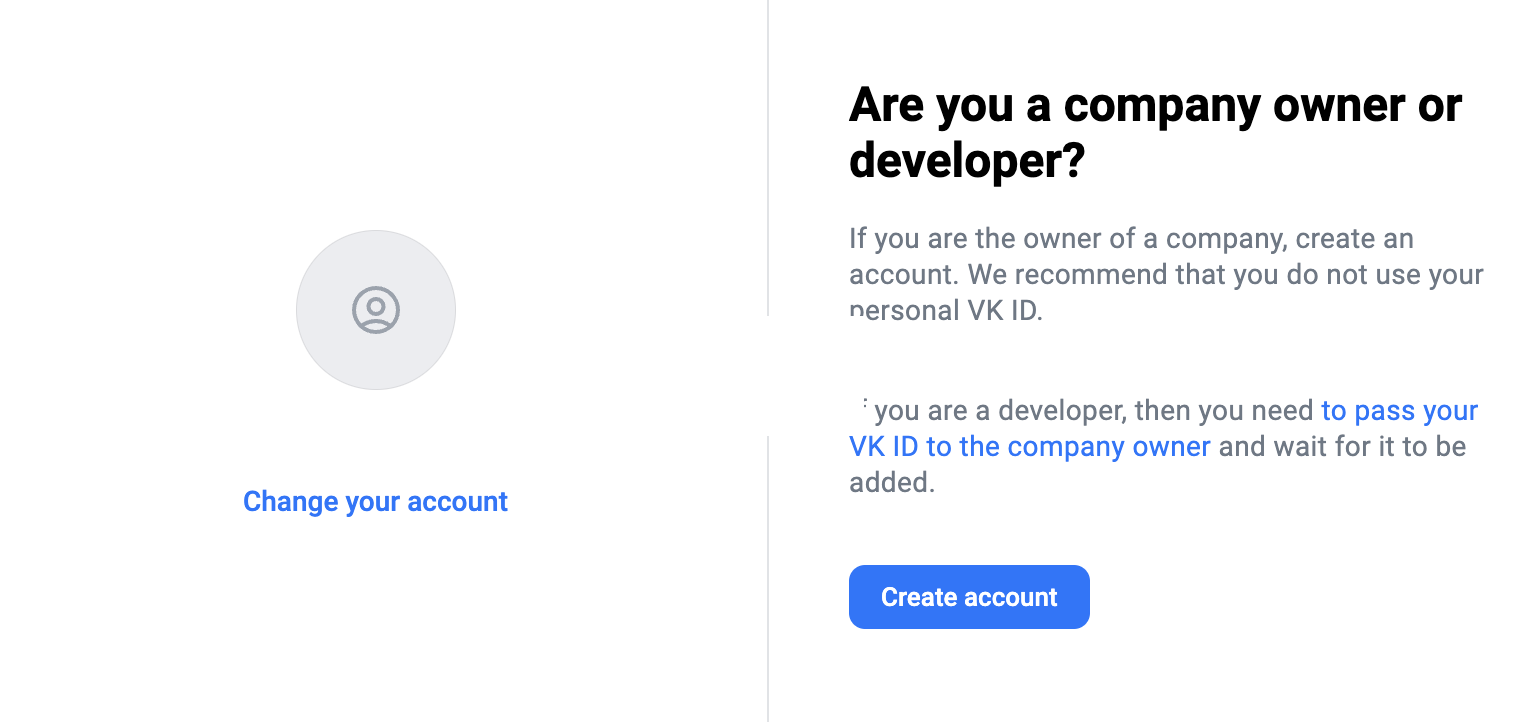Open the Change your account link
The height and width of the screenshot is (722, 1528).
point(375,501)
